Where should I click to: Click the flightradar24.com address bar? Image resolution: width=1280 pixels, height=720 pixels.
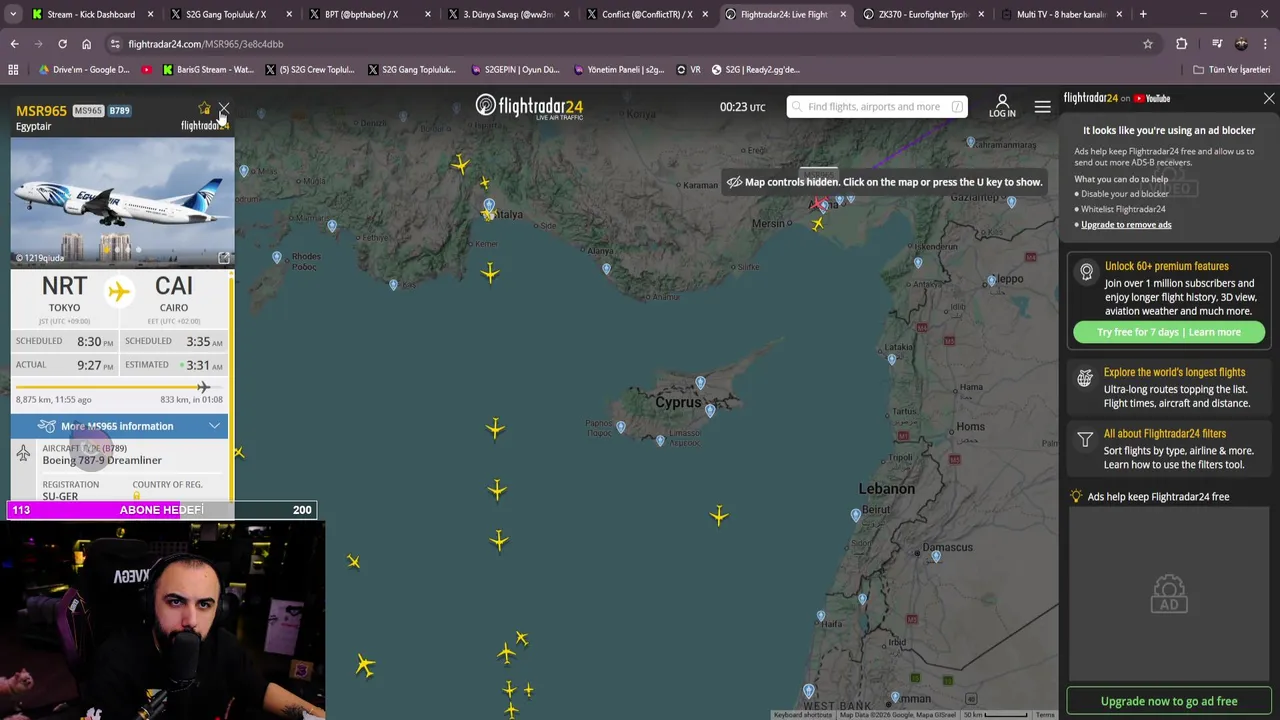pos(630,44)
